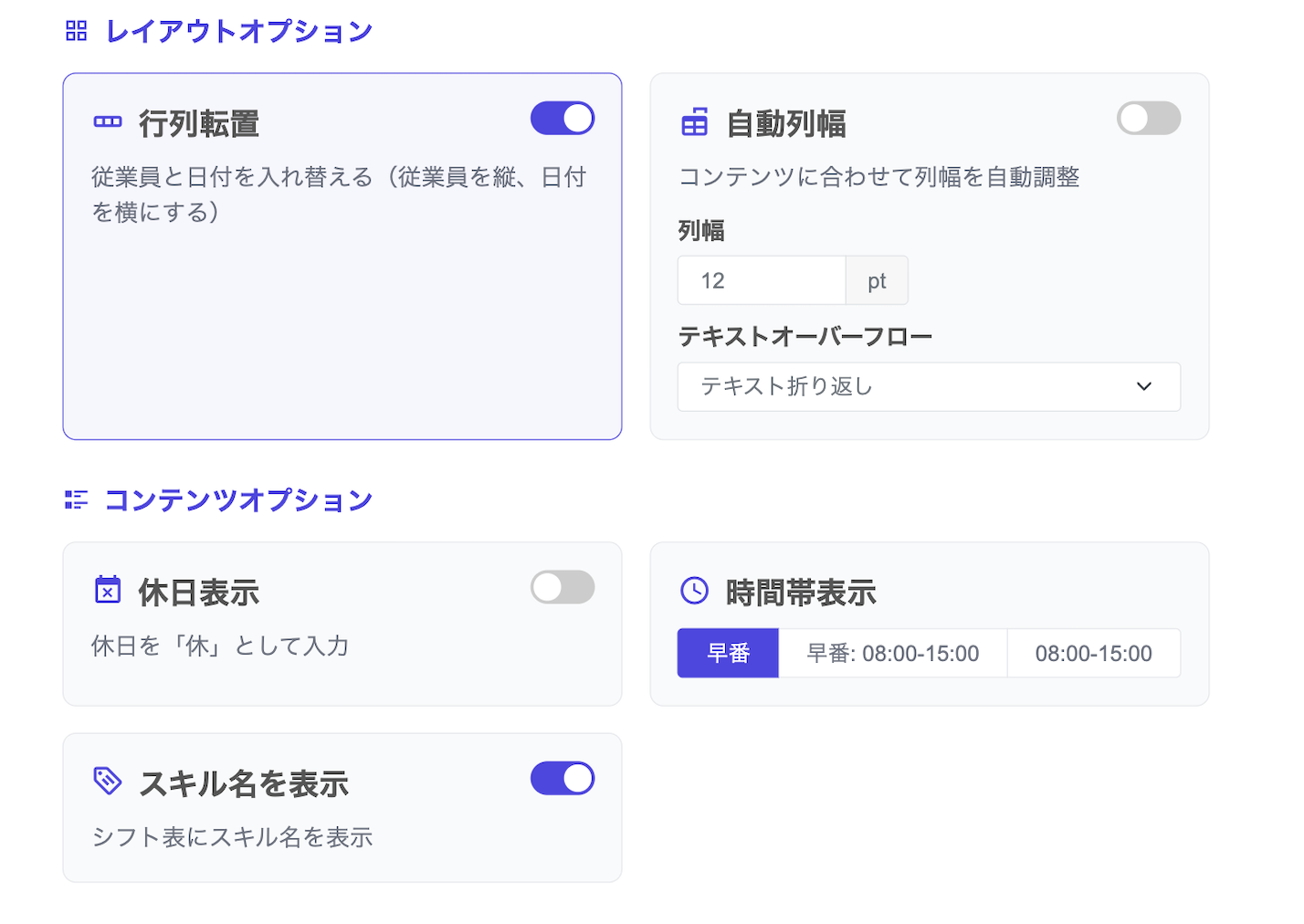Toggle off スキル名を表示
Viewport: 1304px width, 924px height.
(x=562, y=779)
